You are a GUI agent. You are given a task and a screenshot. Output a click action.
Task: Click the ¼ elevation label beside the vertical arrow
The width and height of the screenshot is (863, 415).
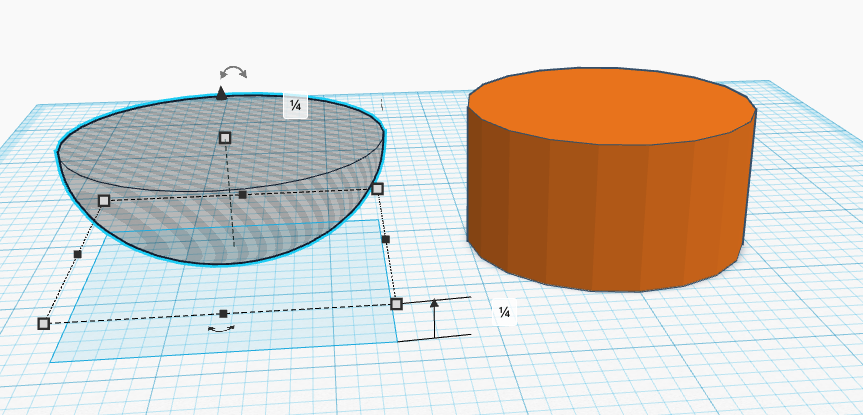coord(505,312)
